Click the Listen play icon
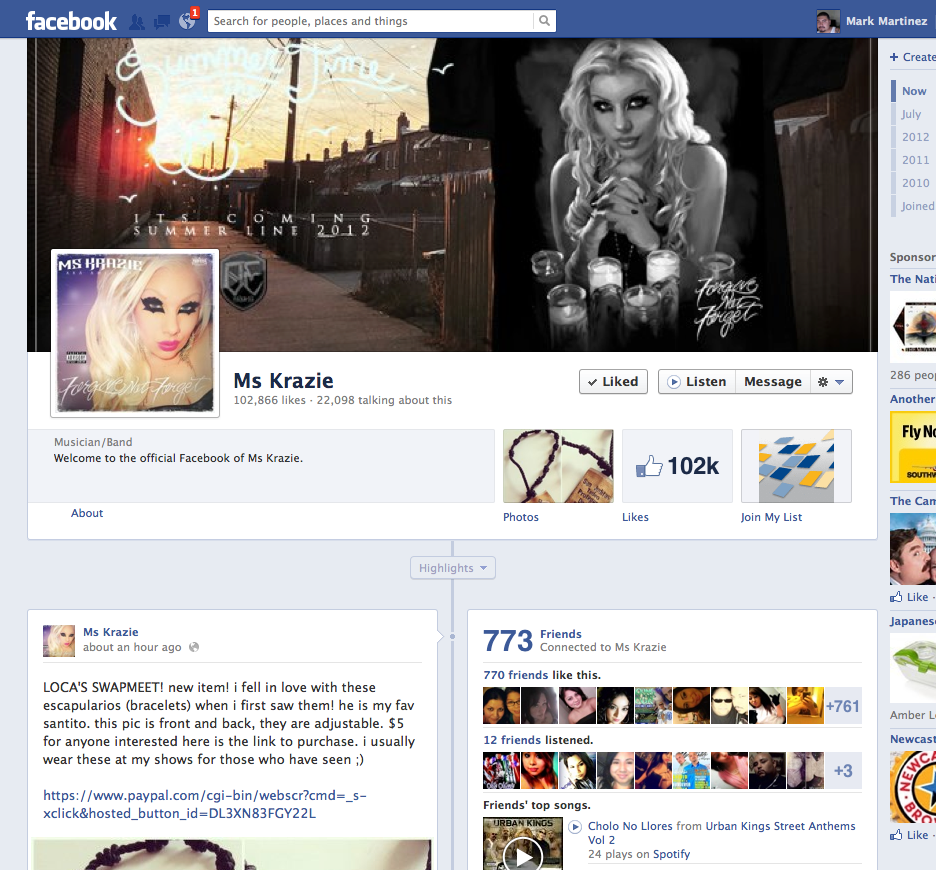This screenshot has height=870, width=936. point(673,382)
